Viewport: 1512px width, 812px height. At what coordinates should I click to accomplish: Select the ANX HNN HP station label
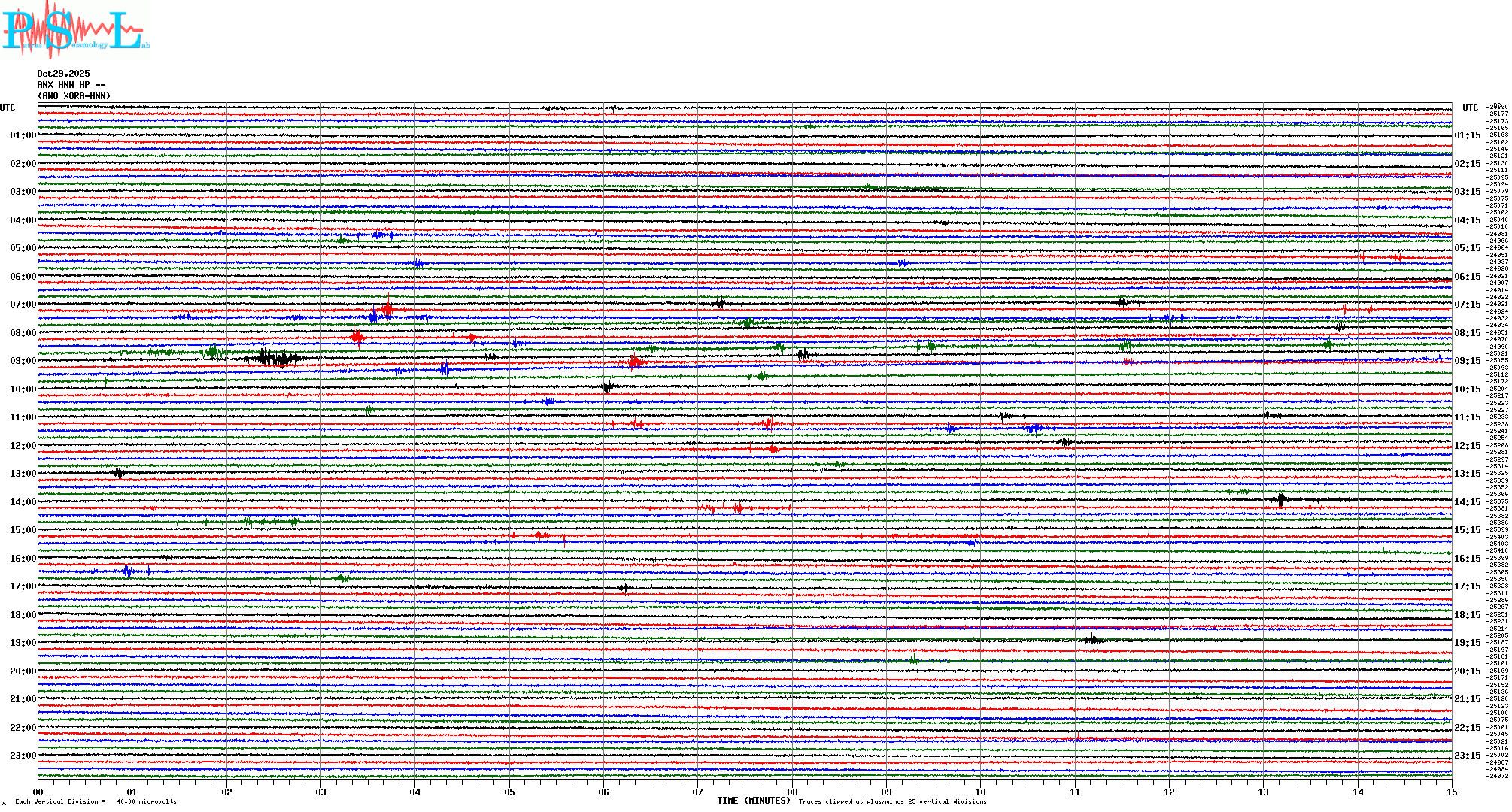71,85
